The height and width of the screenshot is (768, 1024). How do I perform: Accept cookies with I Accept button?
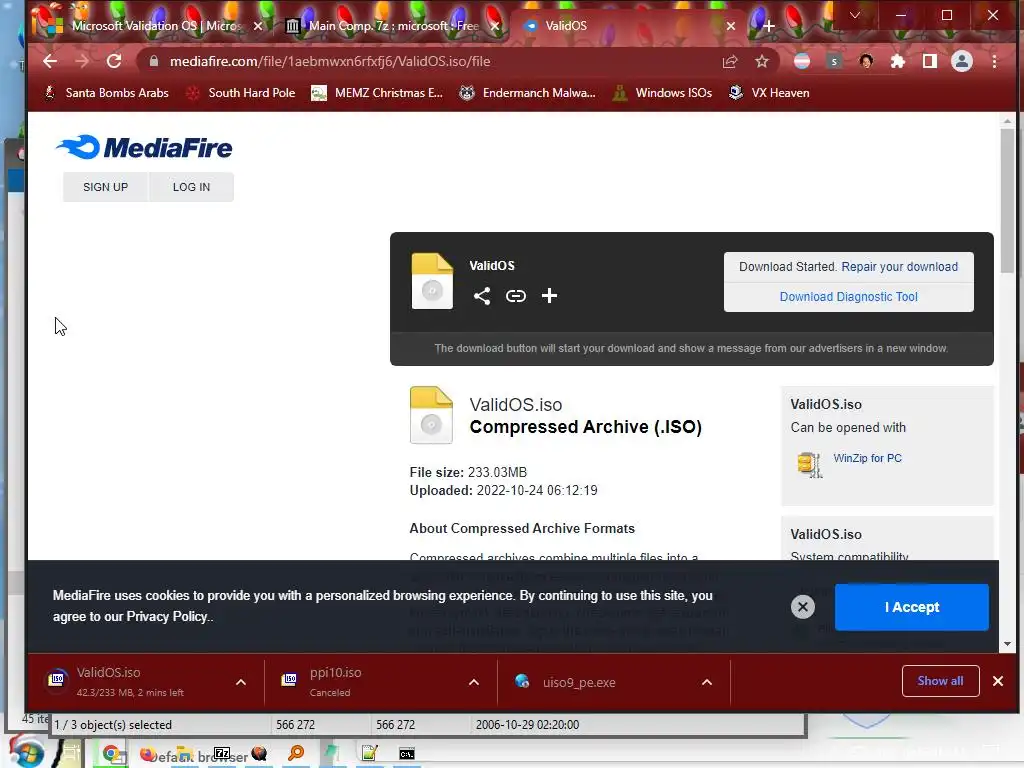912,607
